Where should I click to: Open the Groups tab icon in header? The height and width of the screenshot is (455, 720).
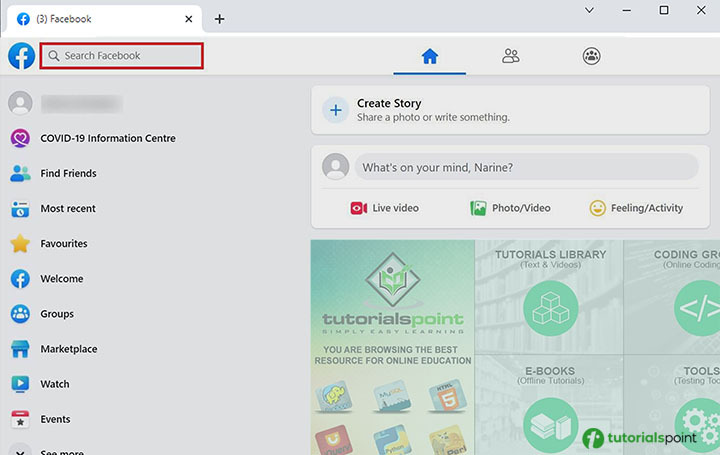tap(591, 56)
